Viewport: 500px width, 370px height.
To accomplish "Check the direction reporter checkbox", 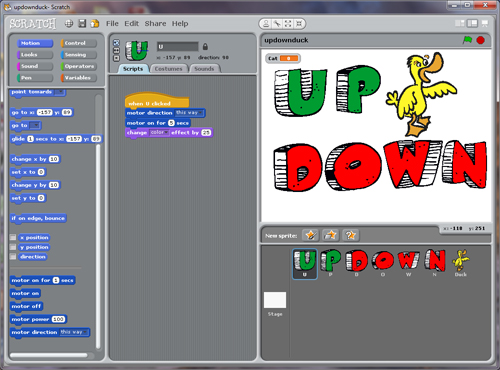I will (x=13, y=257).
